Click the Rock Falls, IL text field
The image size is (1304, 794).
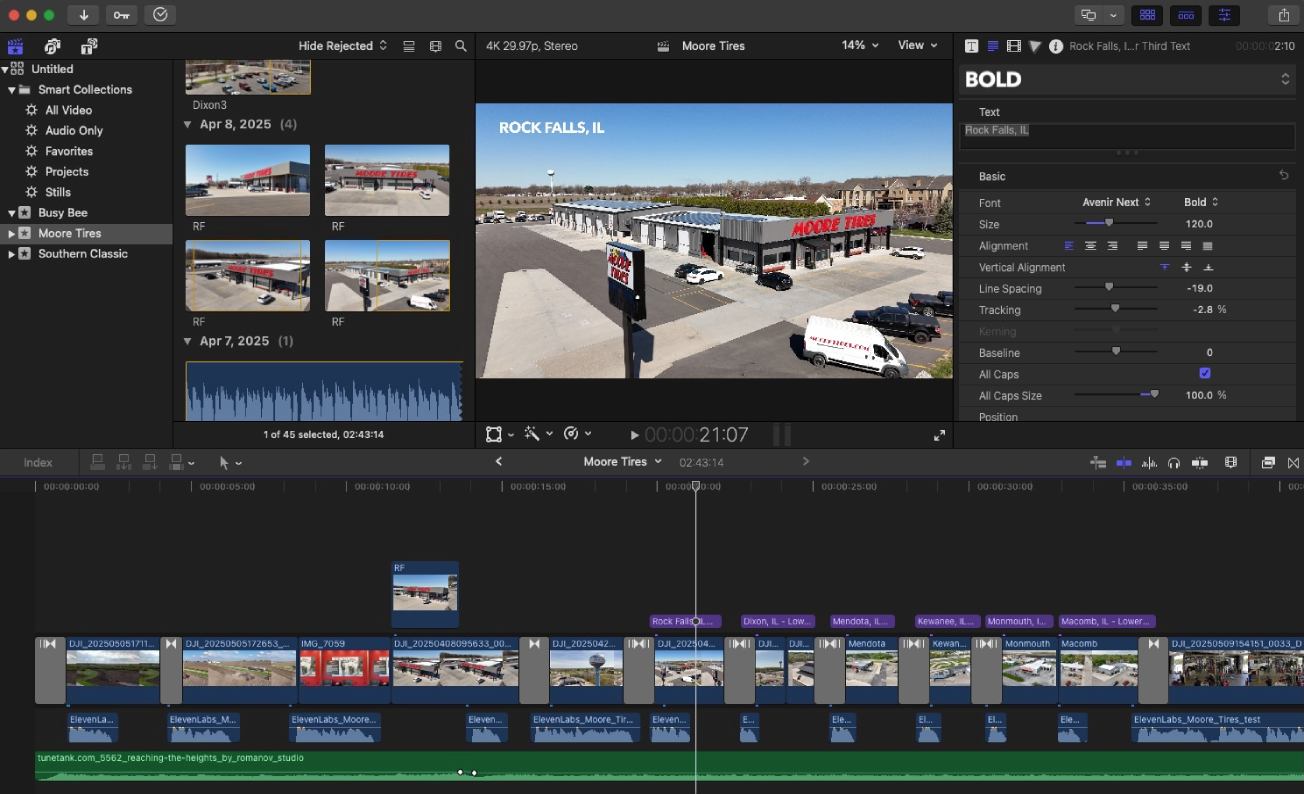click(1127, 136)
